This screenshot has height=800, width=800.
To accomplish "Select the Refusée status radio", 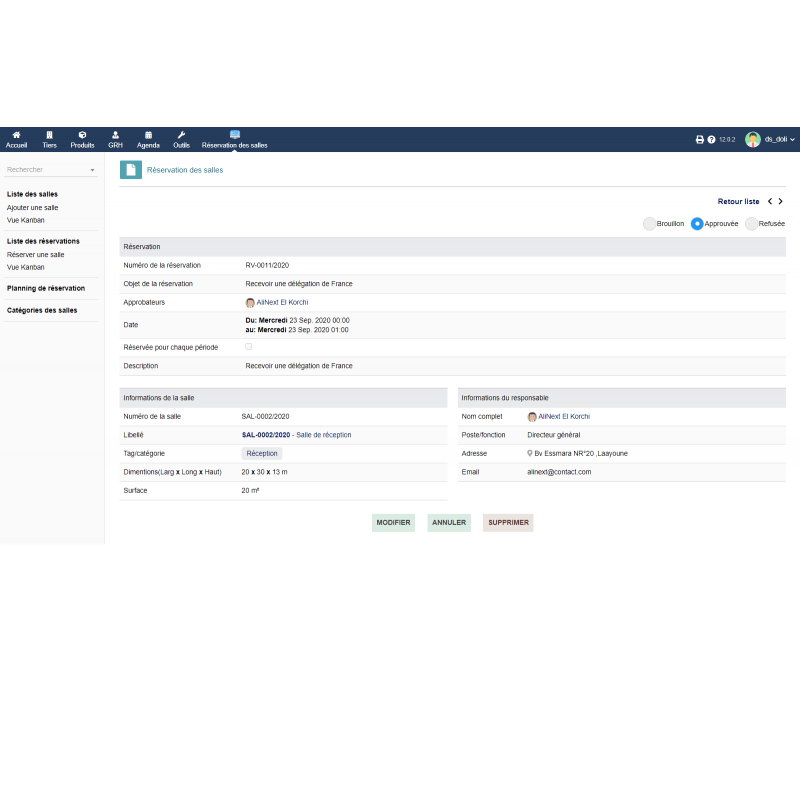I will pos(752,224).
